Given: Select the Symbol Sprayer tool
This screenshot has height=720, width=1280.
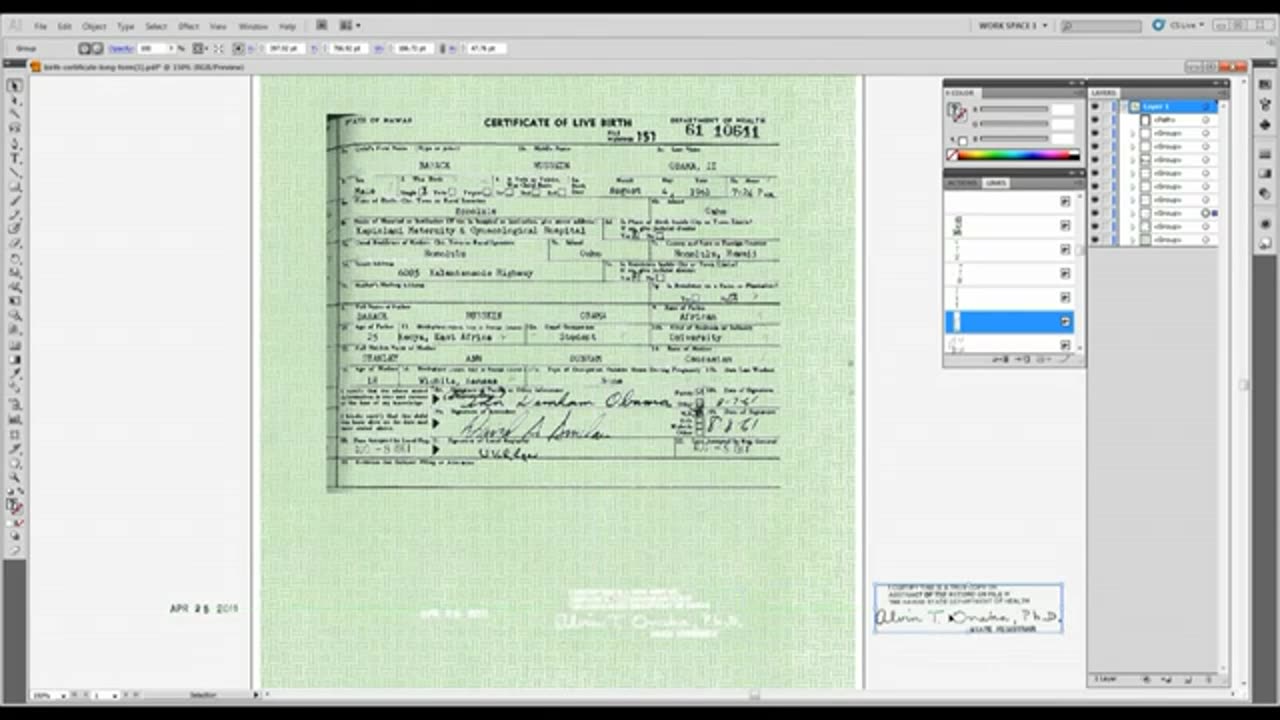Looking at the screenshot, I should coord(15,404).
